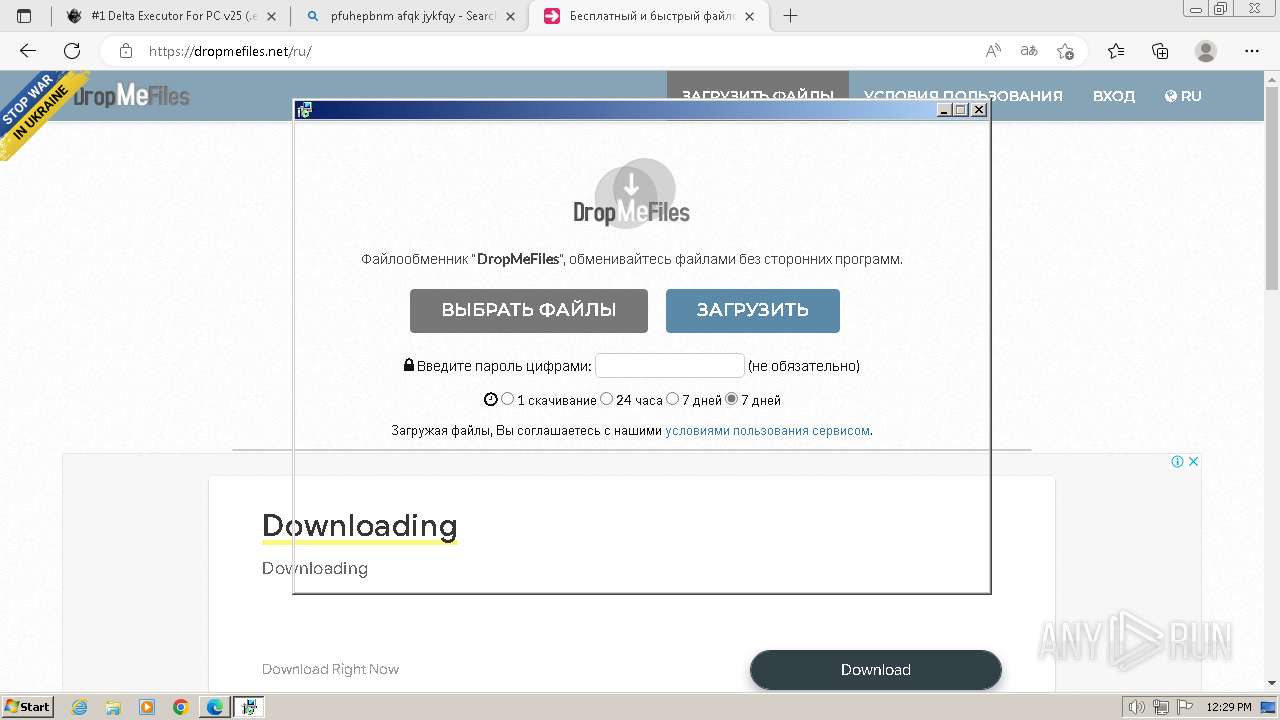Click the overlay window's title bar icon
The image size is (1280, 720).
tap(304, 110)
